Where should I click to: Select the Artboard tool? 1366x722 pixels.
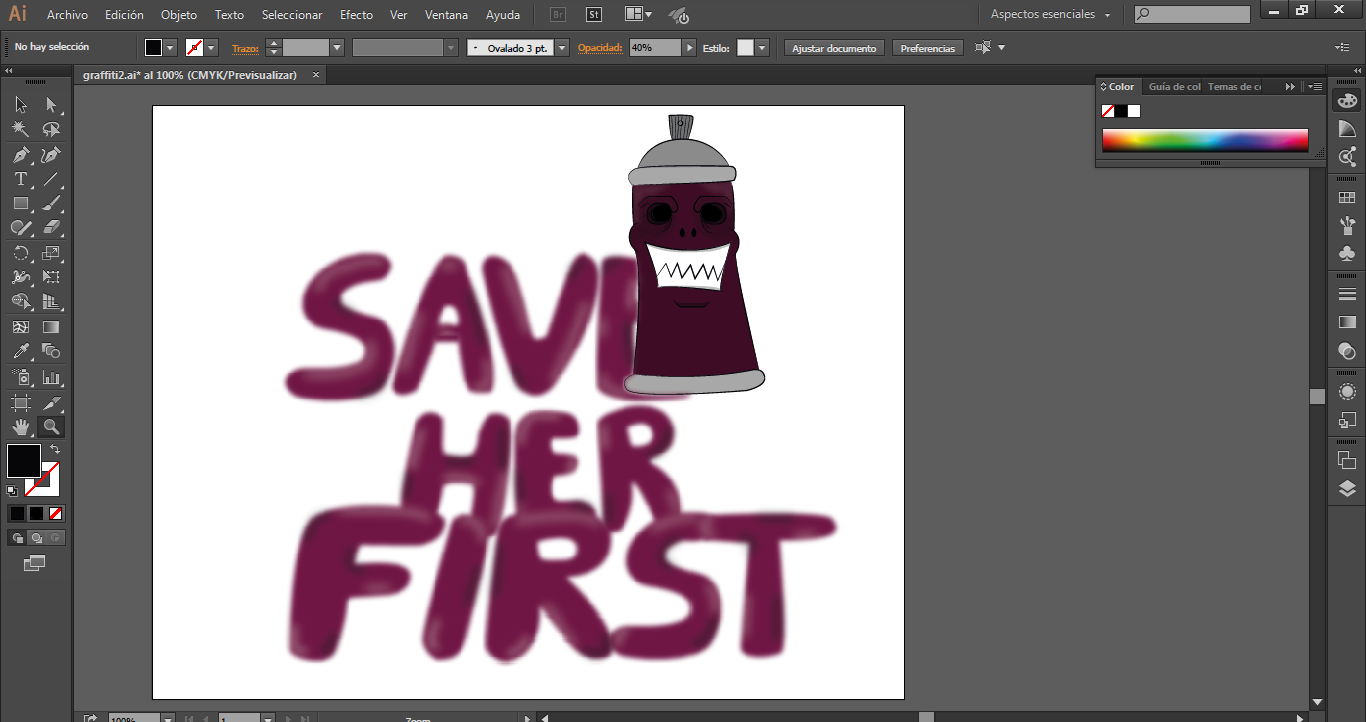pos(21,403)
